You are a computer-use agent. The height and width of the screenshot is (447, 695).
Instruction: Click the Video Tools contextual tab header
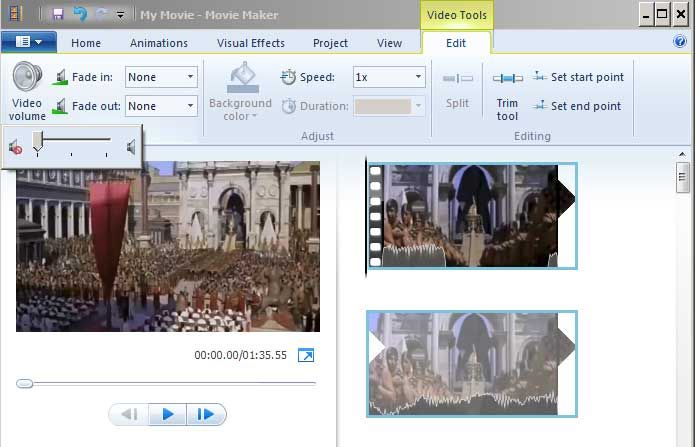tap(457, 15)
